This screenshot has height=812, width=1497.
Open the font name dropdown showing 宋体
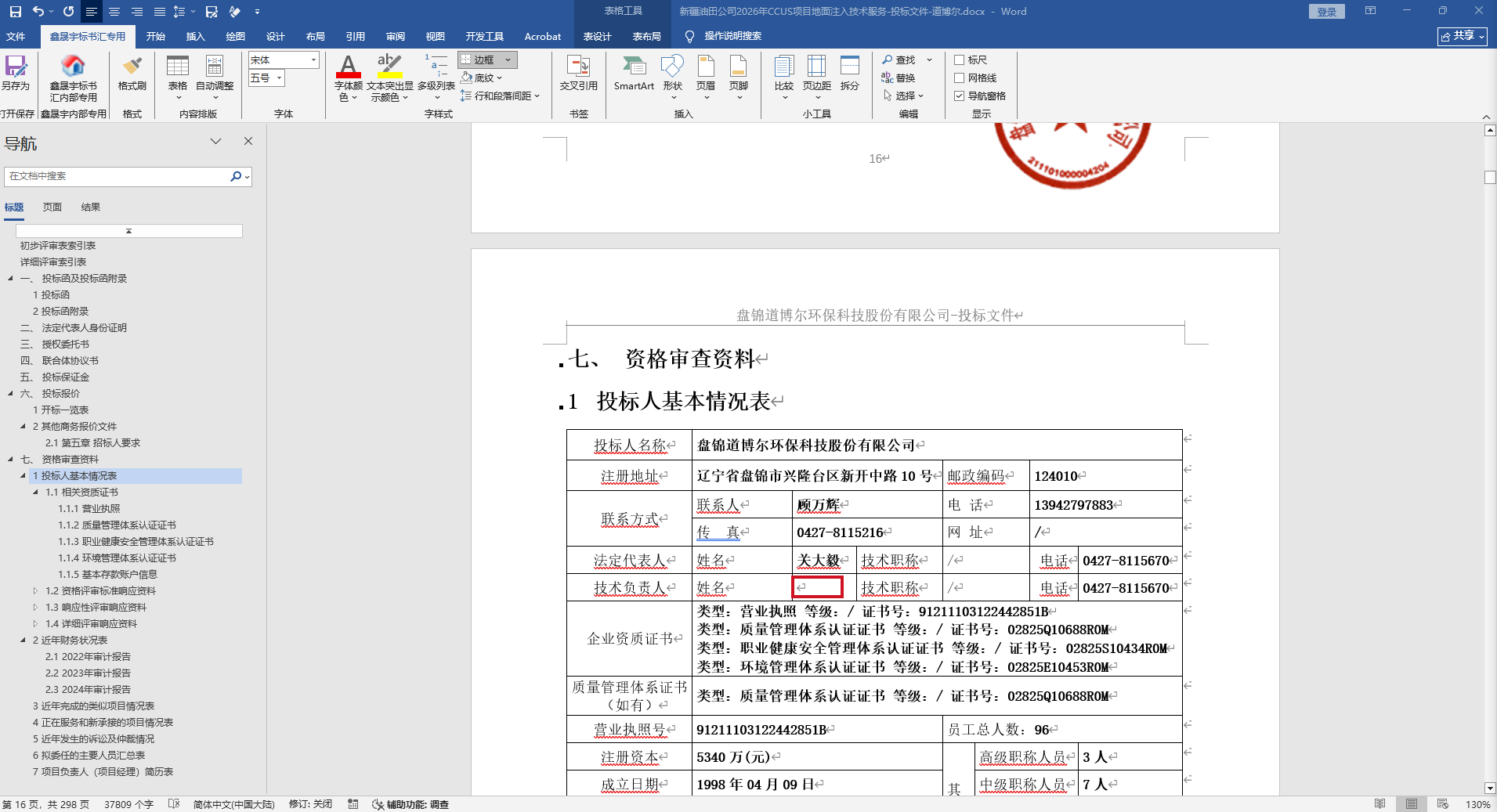(313, 60)
